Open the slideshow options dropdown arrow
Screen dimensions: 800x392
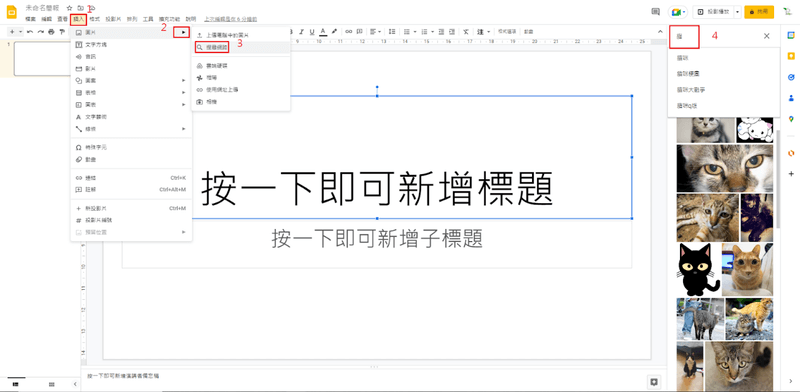coord(737,12)
